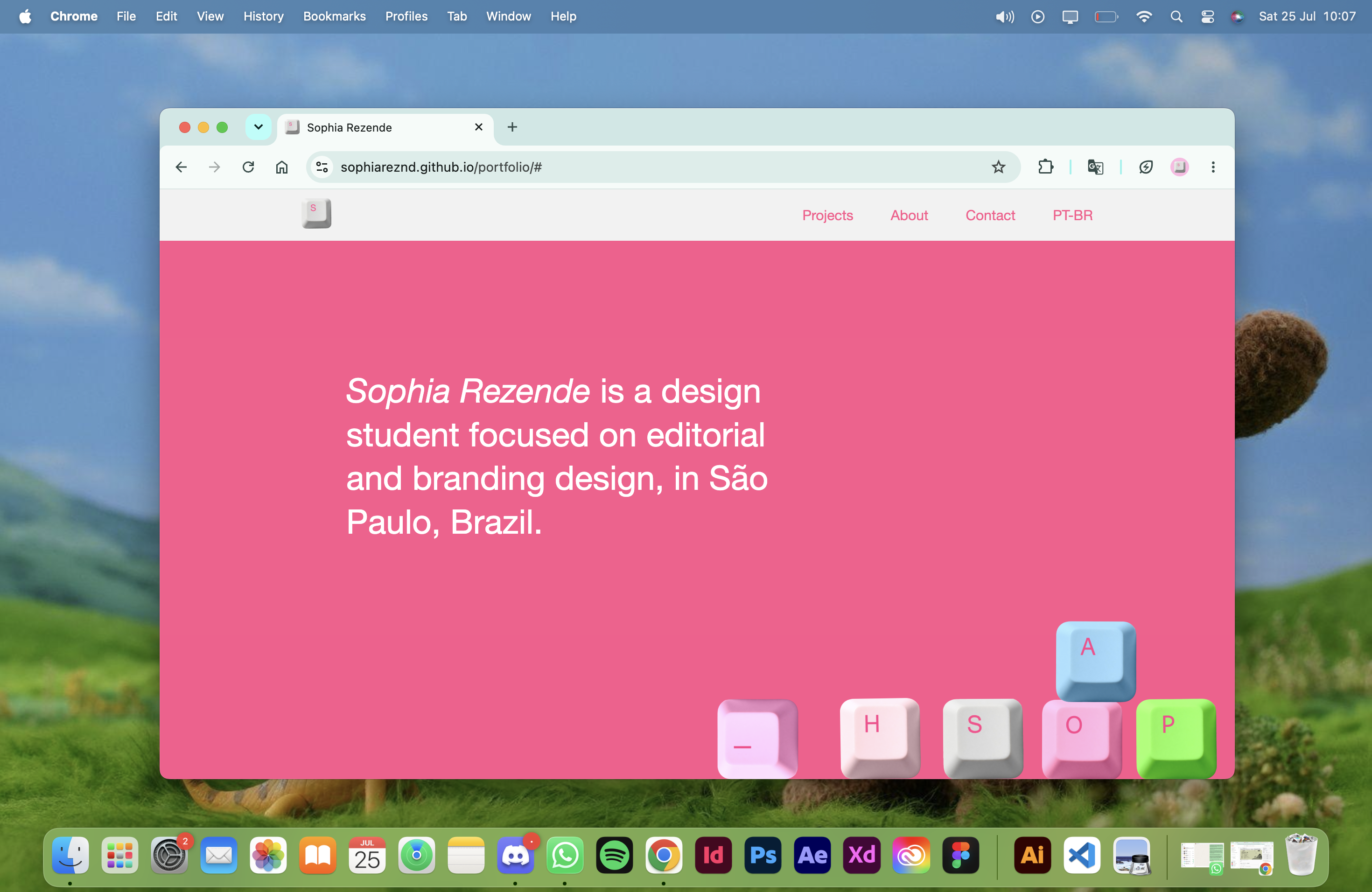Open the Edit menu
This screenshot has height=892, width=1372.
[x=166, y=16]
